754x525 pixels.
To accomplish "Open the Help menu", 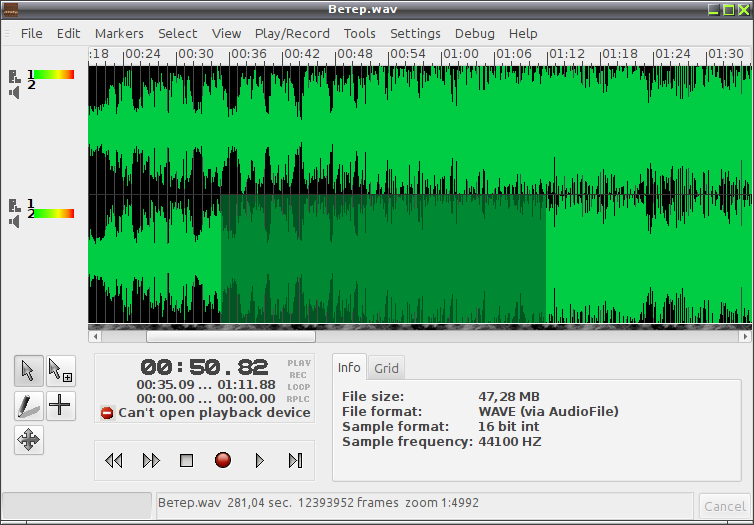I will (x=523, y=34).
